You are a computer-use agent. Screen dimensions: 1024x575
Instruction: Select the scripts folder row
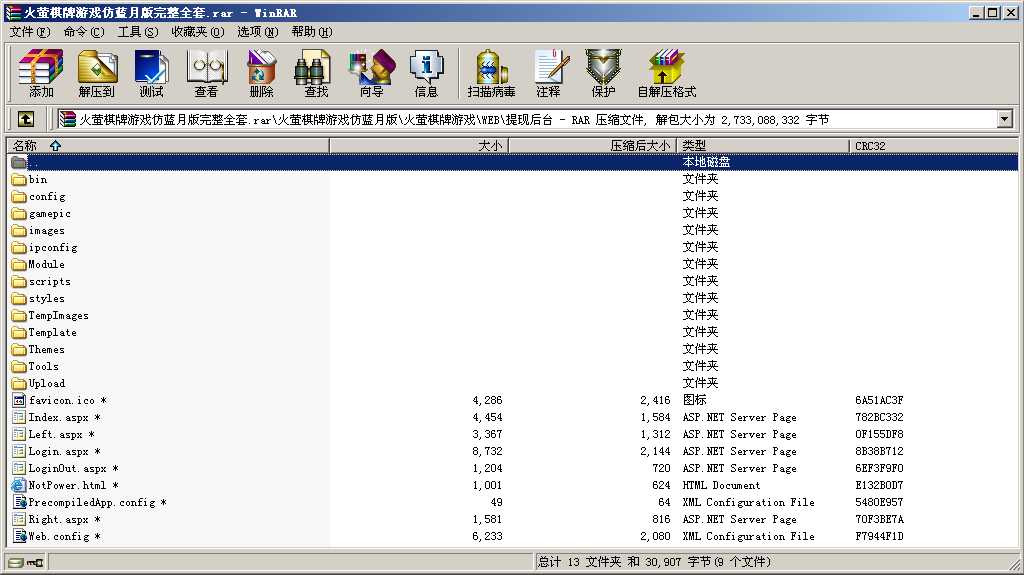click(513, 282)
